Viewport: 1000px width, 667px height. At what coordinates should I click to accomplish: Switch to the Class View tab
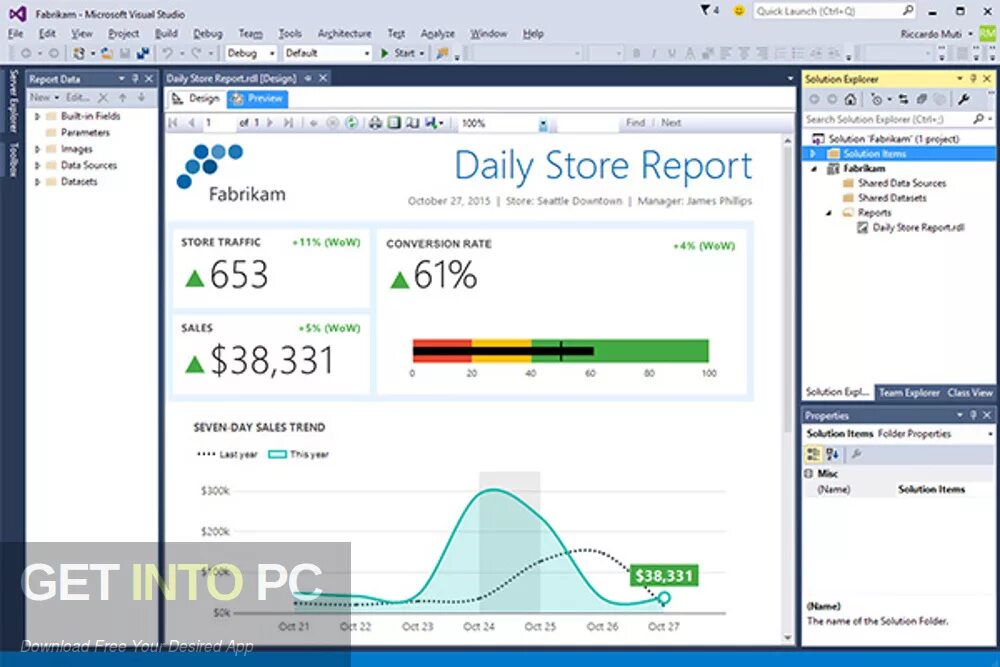[969, 393]
